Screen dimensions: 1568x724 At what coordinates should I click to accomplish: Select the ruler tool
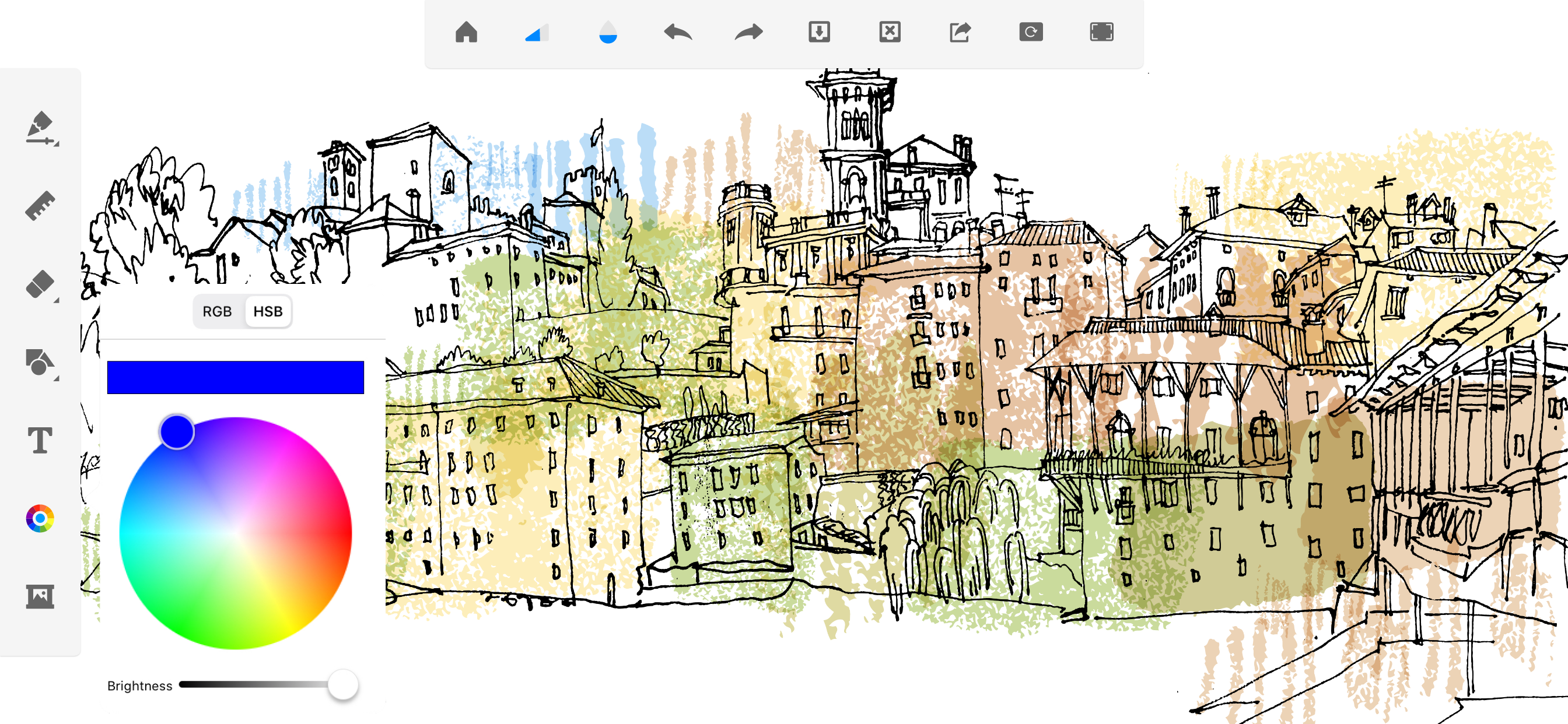[40, 206]
